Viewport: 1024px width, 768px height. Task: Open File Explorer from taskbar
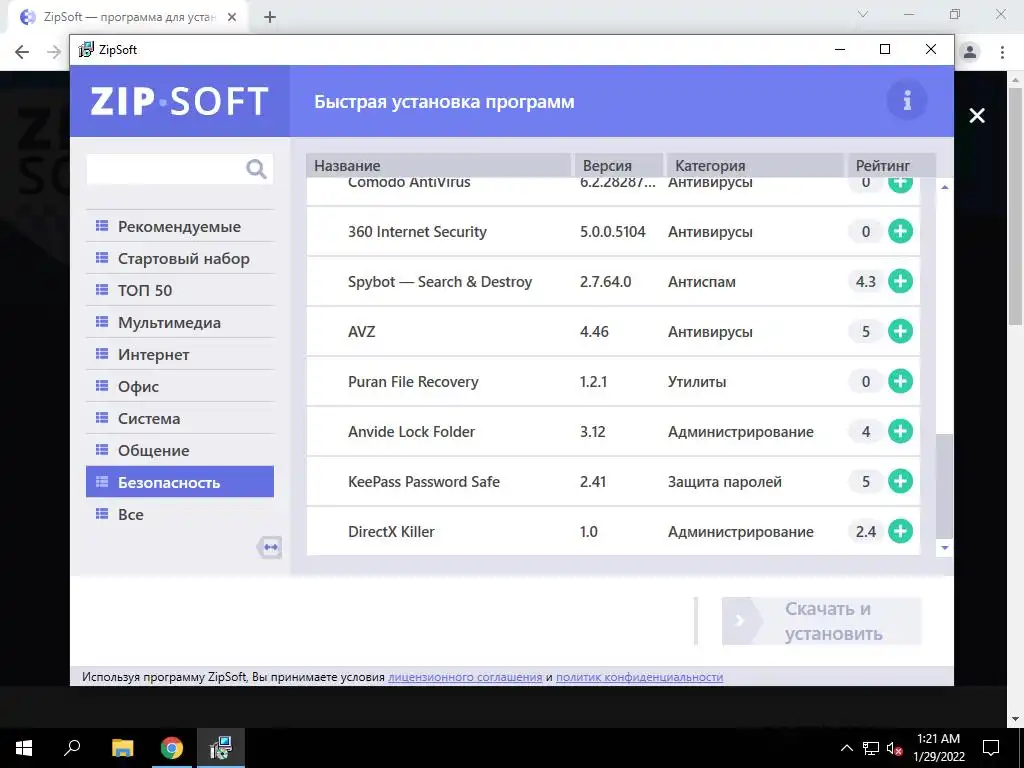pyautogui.click(x=122, y=748)
